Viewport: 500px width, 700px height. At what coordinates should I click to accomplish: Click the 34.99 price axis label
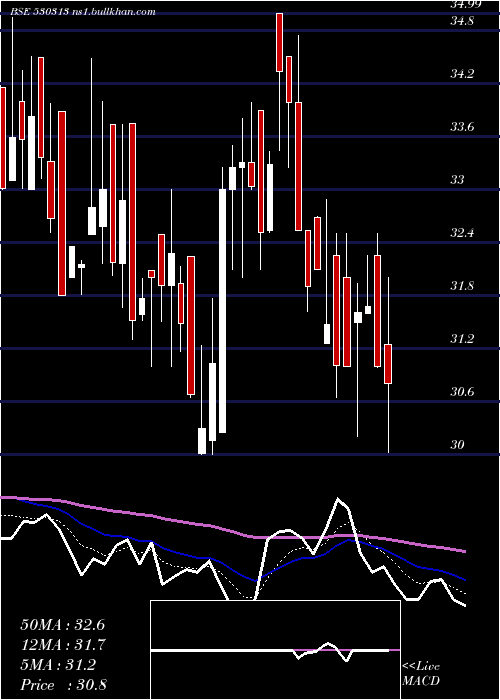(x=466, y=4)
